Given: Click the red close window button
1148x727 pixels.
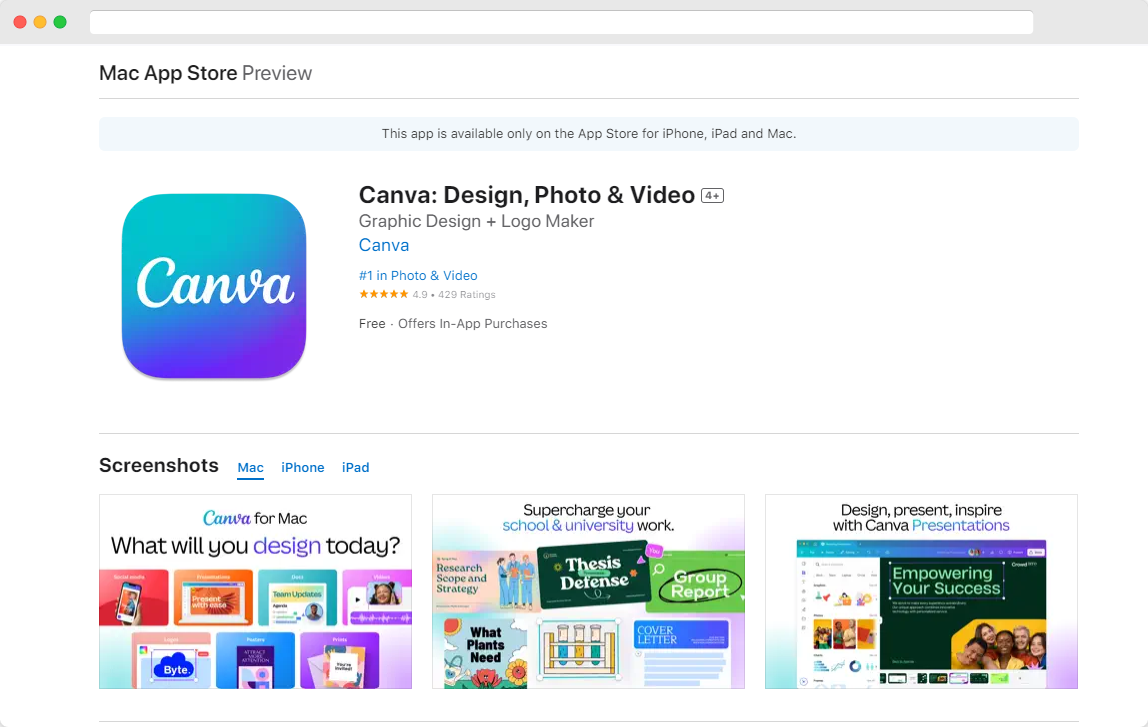Looking at the screenshot, I should [20, 22].
